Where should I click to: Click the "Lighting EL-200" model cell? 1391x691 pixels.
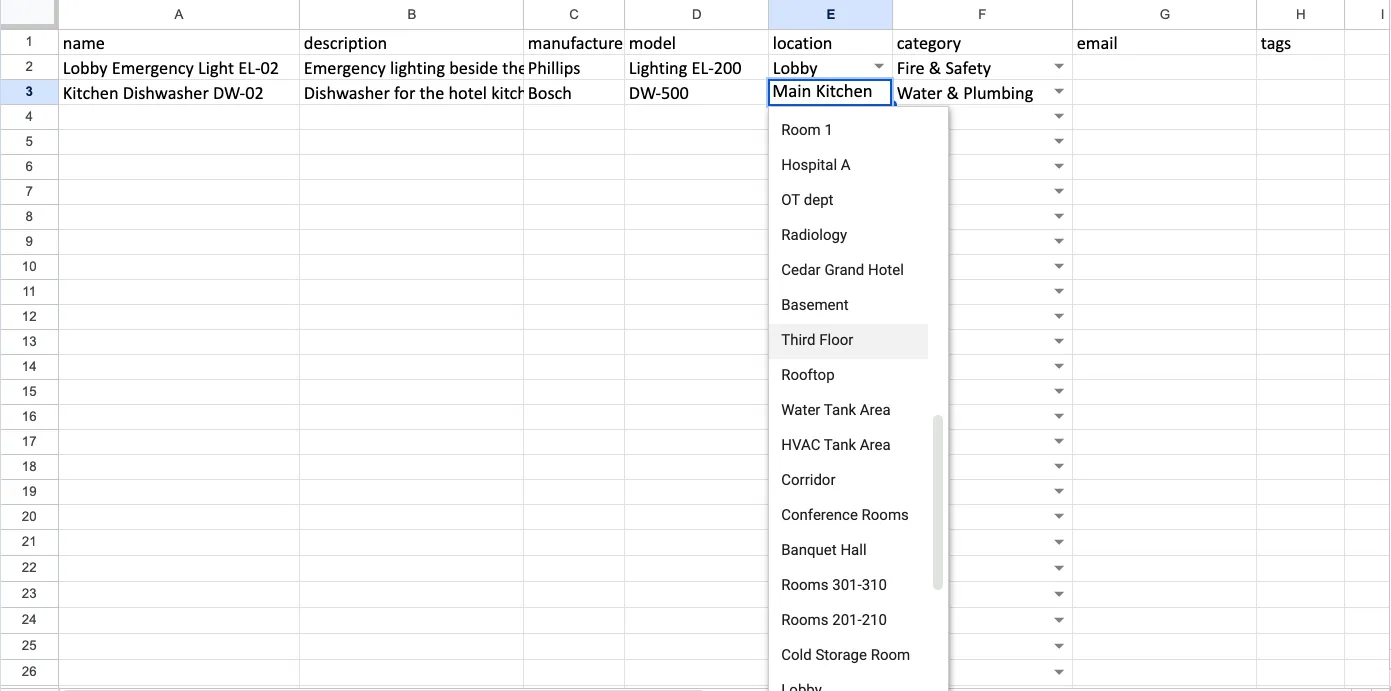click(697, 68)
